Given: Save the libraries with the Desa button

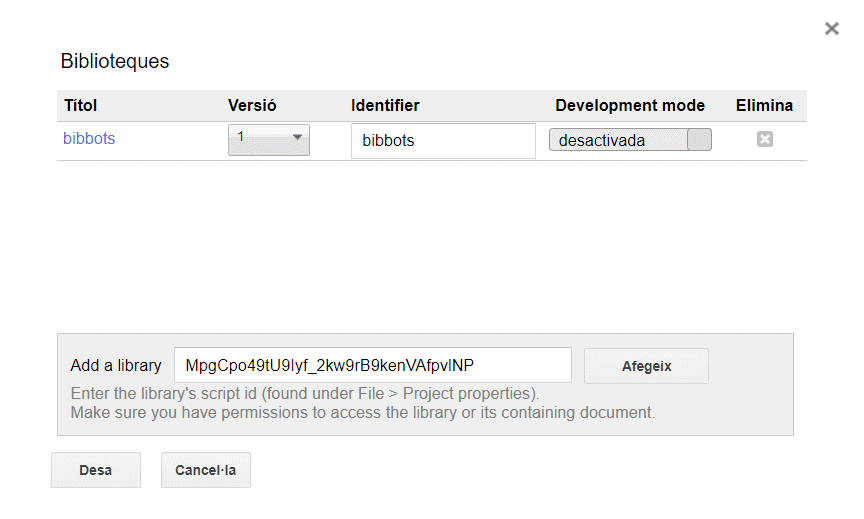Looking at the screenshot, I should pos(96,470).
